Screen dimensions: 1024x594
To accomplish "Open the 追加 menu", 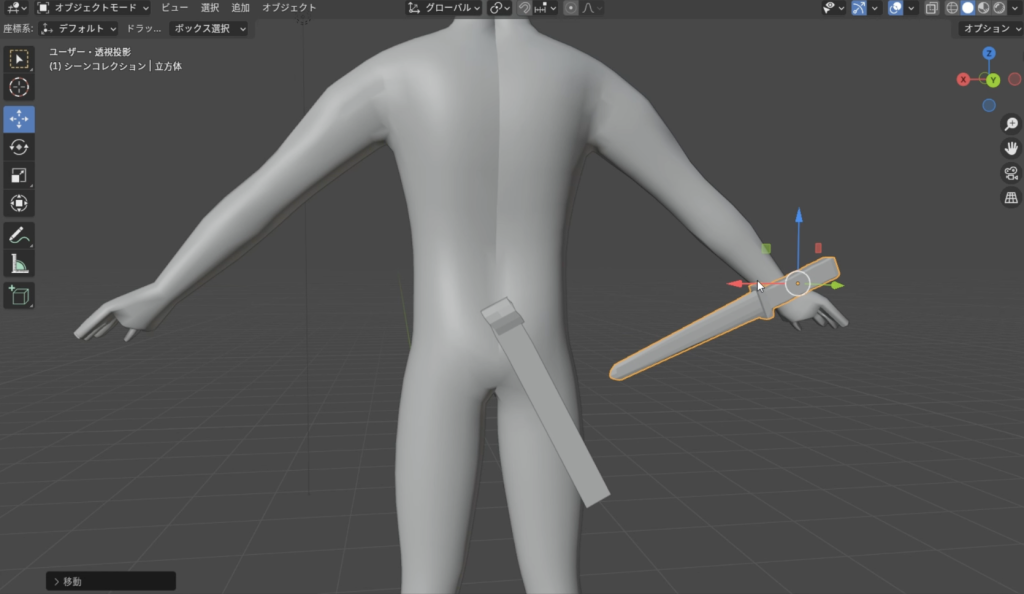I will click(240, 8).
